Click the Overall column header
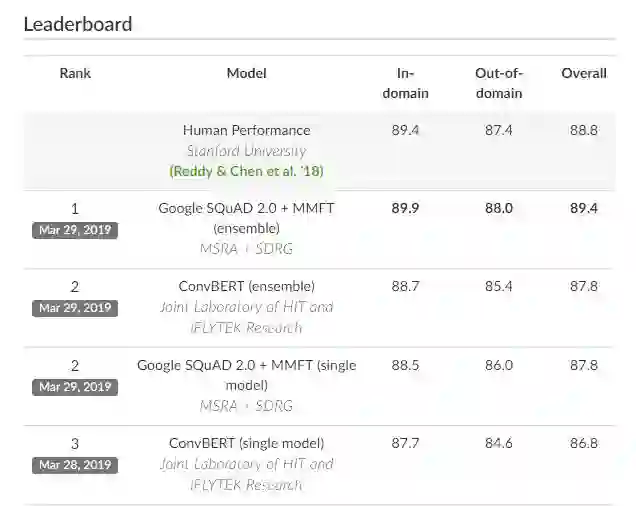636x506 pixels. [x=583, y=73]
